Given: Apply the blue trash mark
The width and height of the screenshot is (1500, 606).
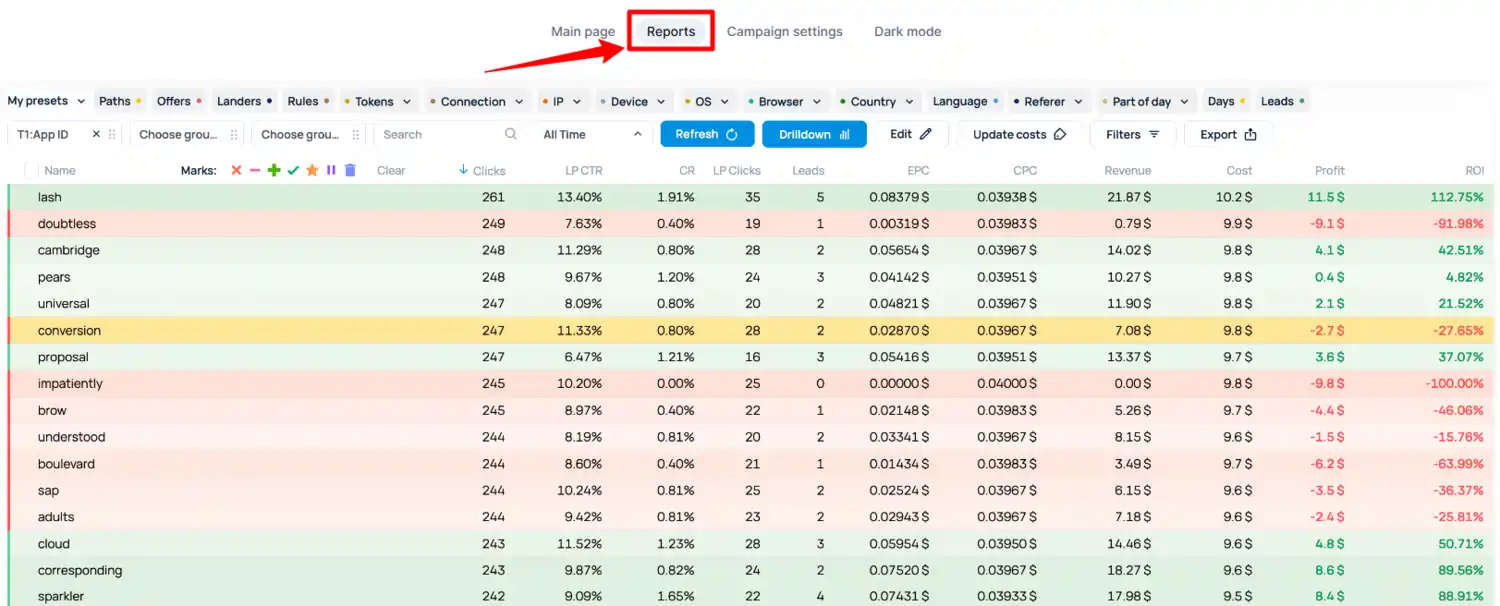Looking at the screenshot, I should pyautogui.click(x=350, y=171).
